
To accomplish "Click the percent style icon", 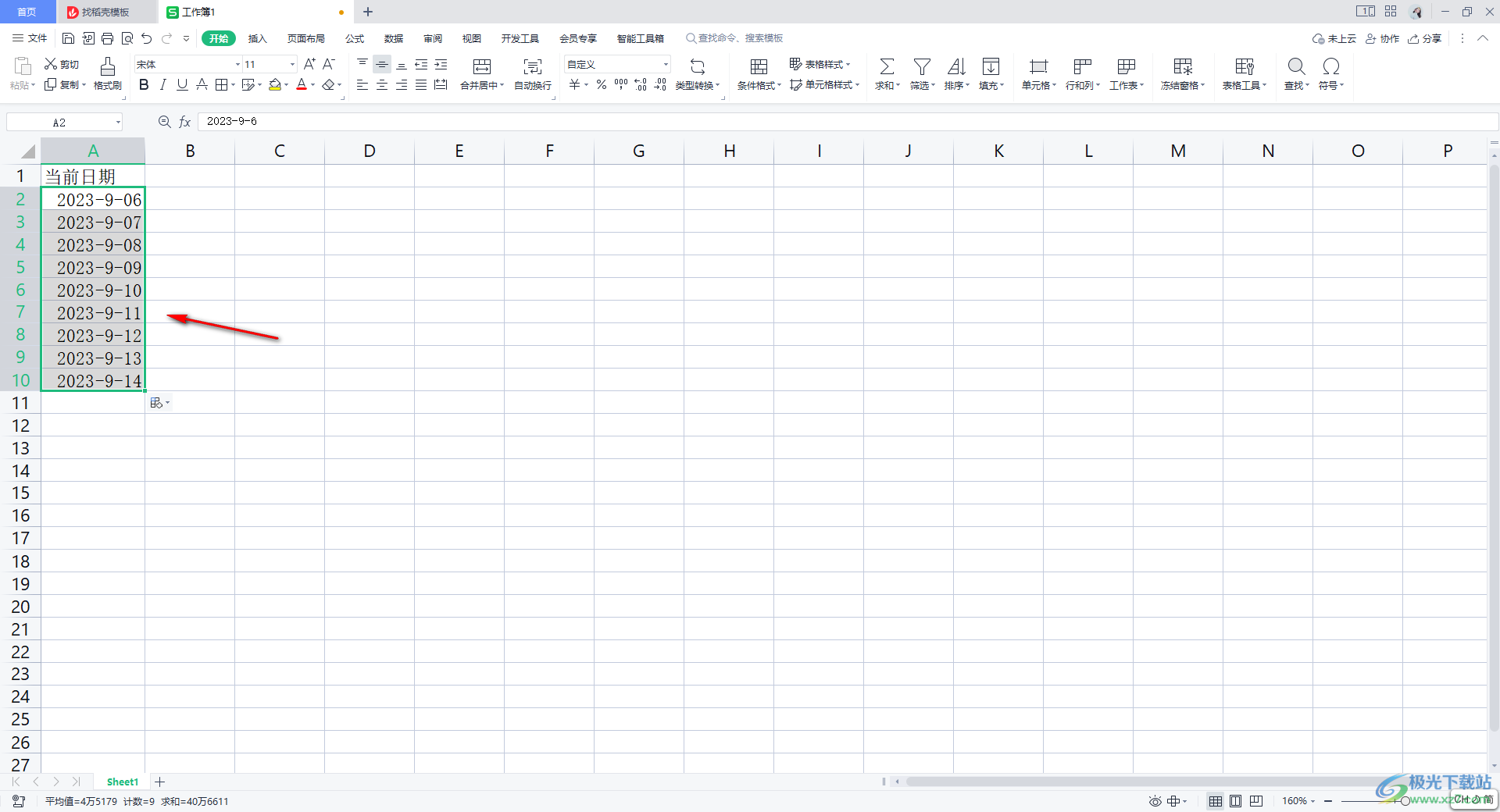I will point(602,84).
